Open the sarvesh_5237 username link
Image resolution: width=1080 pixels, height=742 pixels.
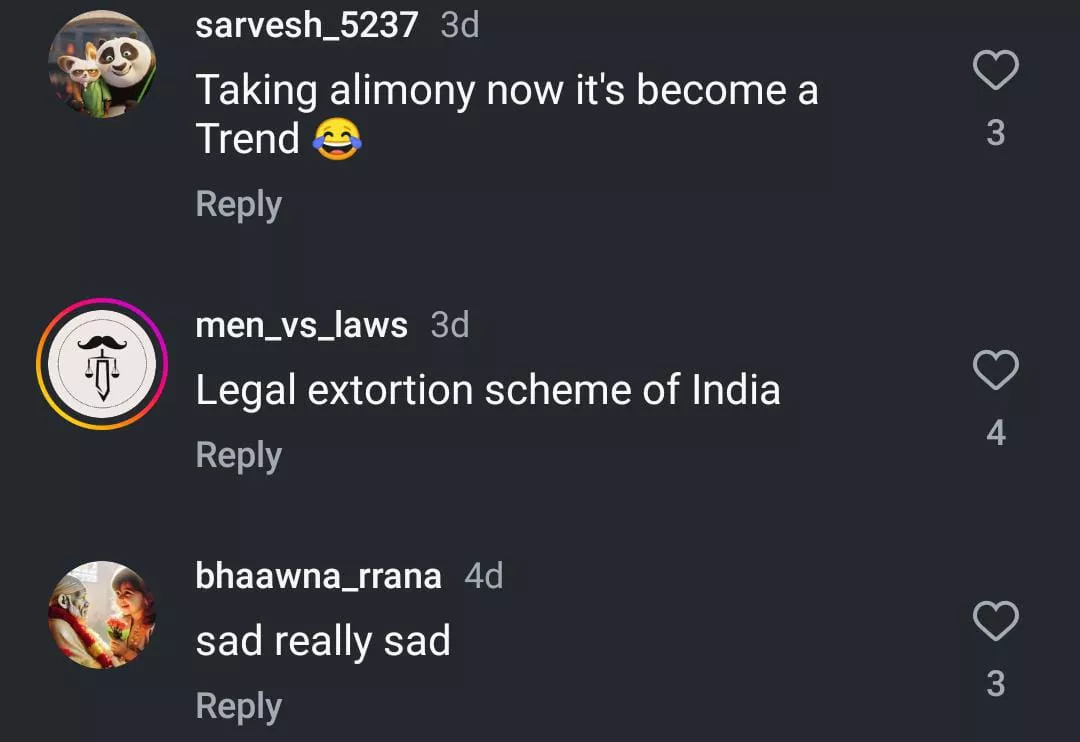(306, 25)
